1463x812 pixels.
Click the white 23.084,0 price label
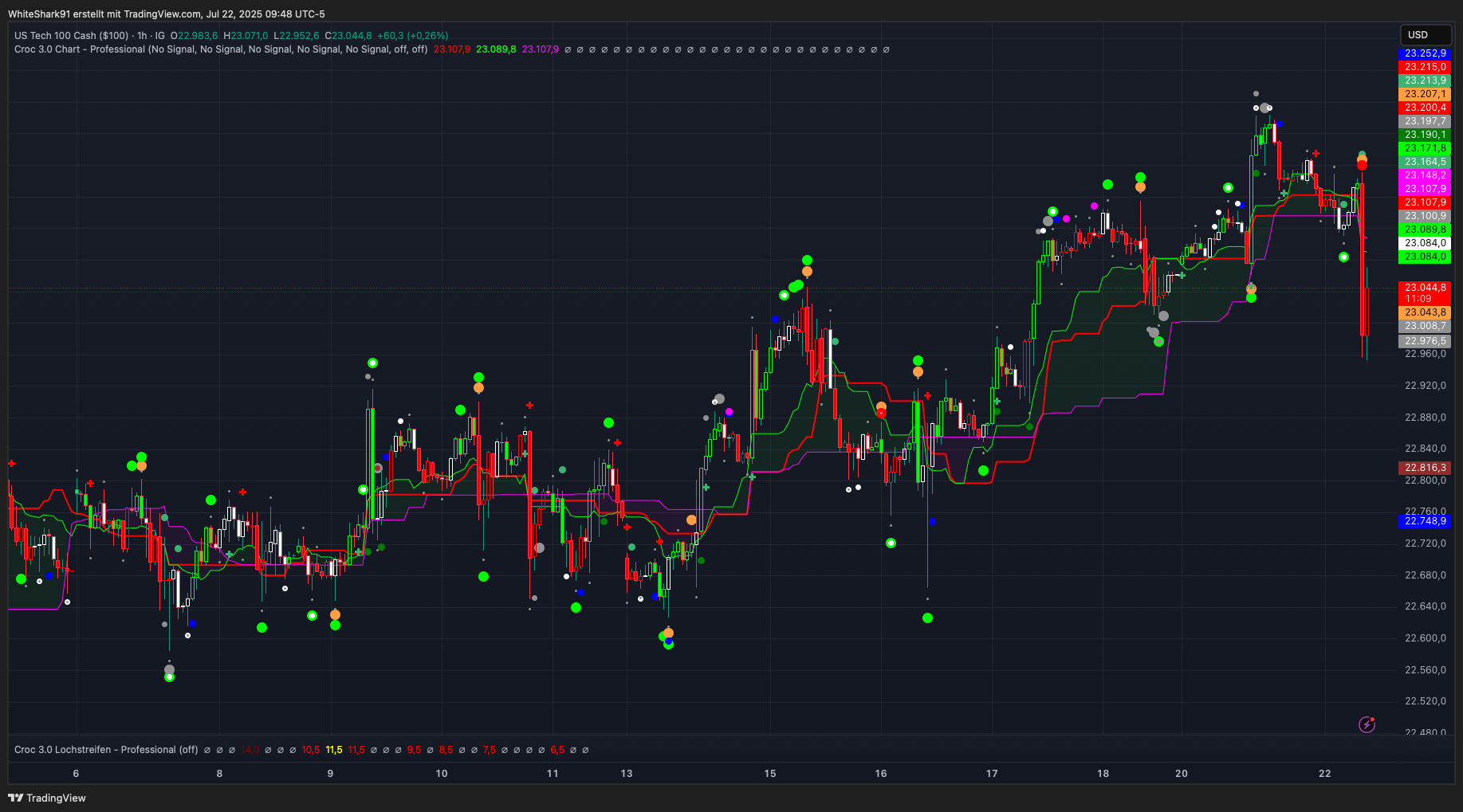[1425, 243]
